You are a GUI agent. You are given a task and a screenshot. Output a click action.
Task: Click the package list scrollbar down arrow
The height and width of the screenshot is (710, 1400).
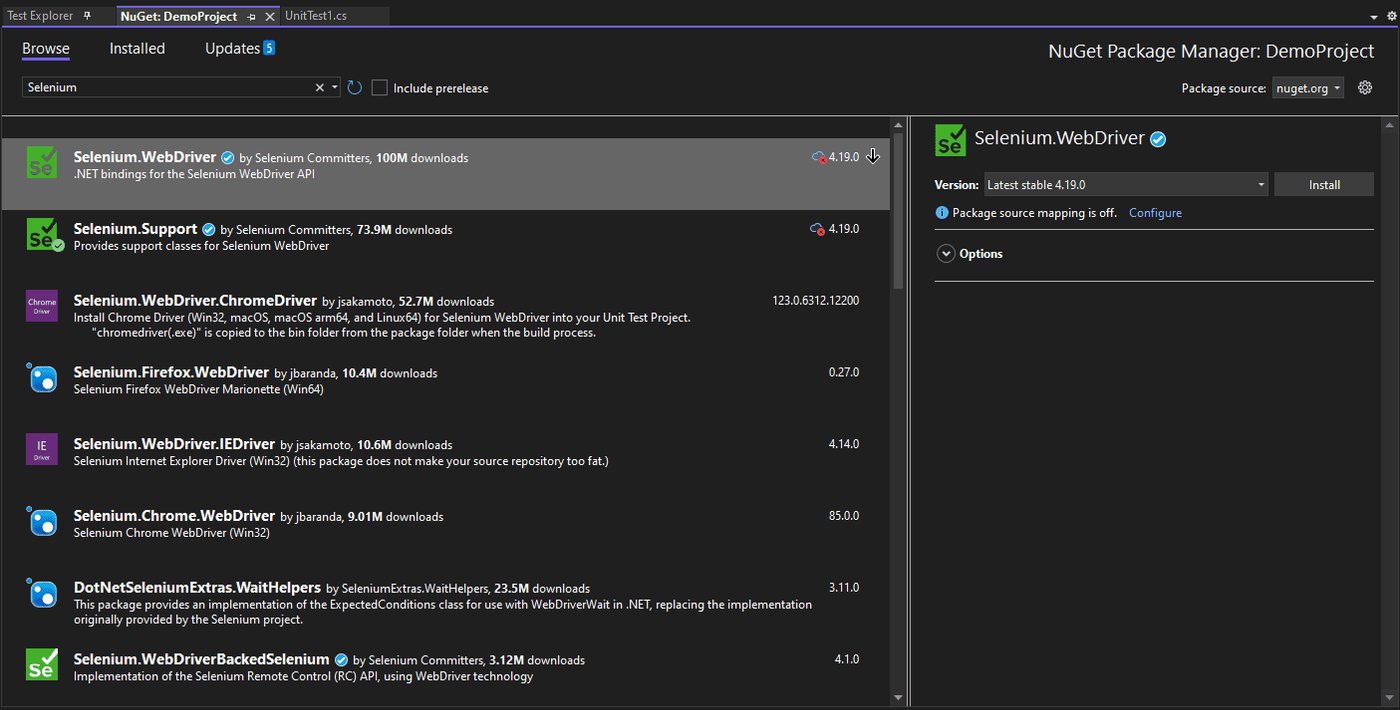(897, 698)
